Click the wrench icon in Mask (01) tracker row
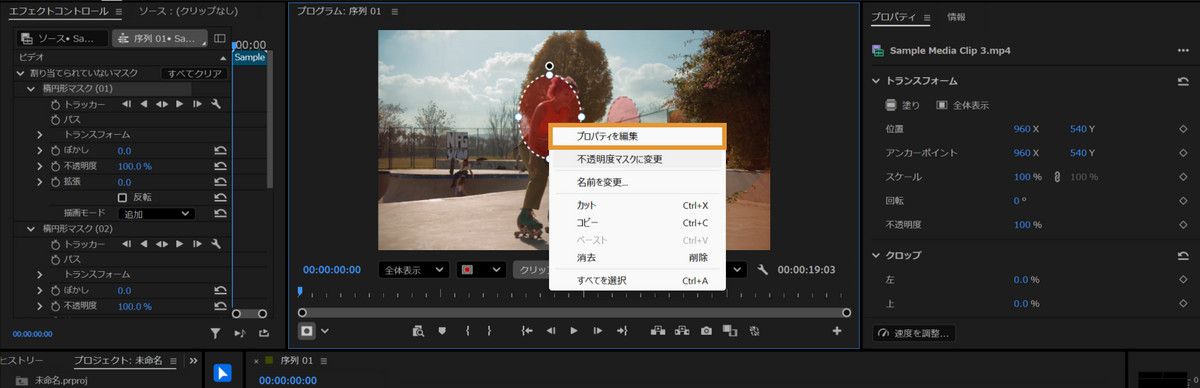This screenshot has width=1200, height=388. tap(216, 104)
